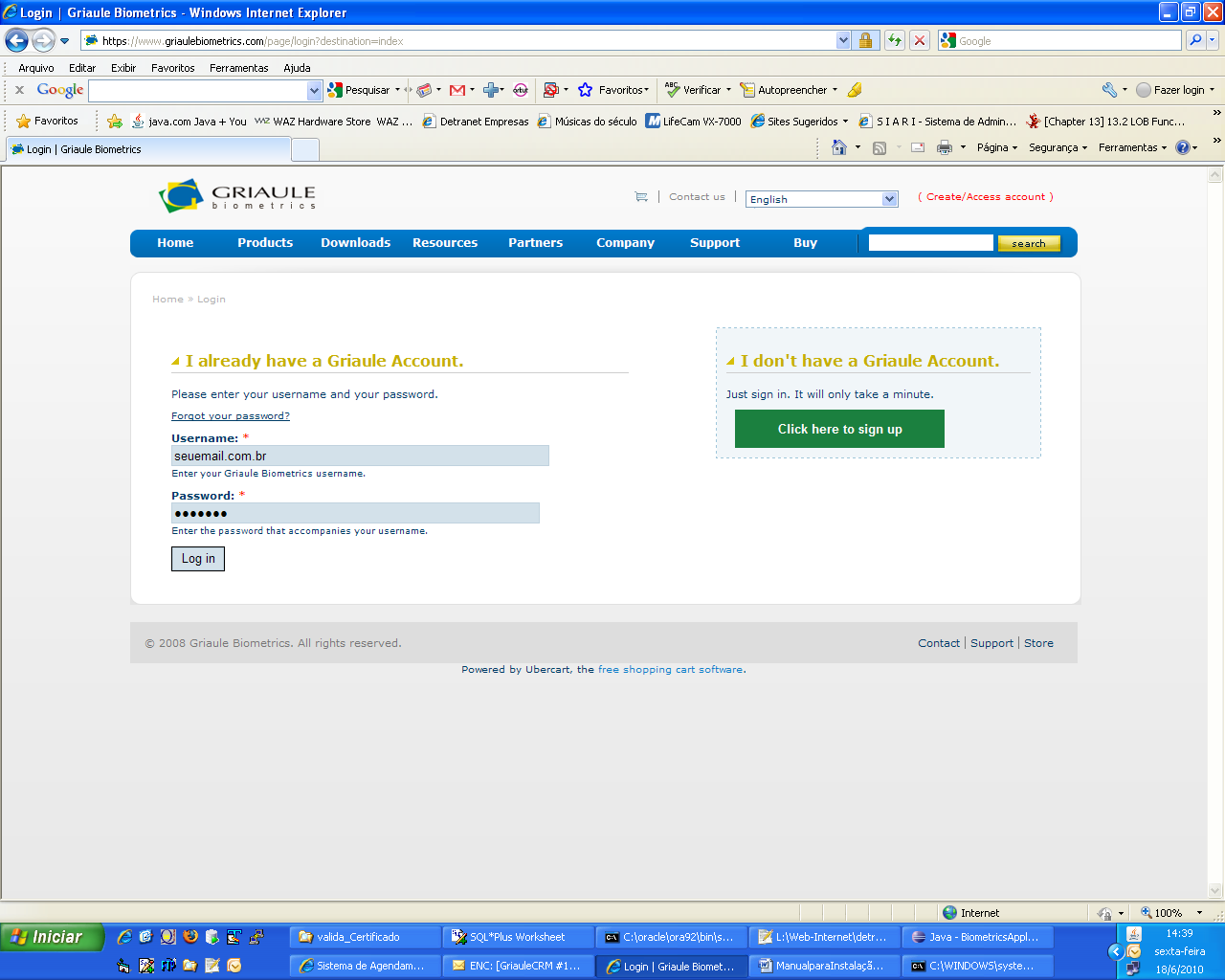Click the RSS feeds icon
The width and height of the screenshot is (1225, 980).
tap(880, 147)
